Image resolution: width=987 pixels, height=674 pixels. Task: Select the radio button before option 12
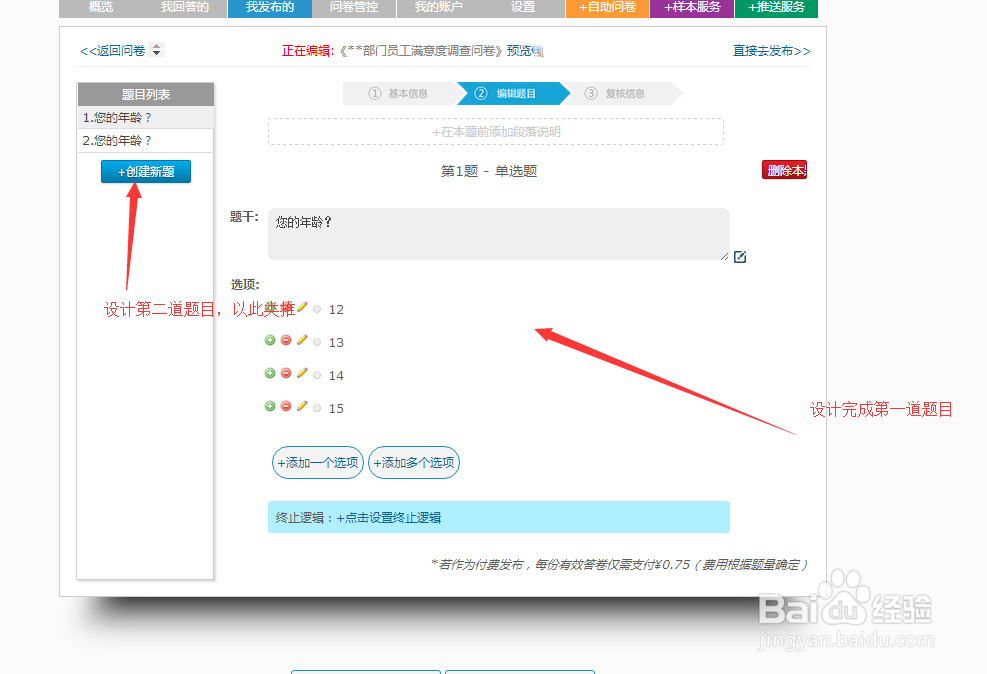316,309
